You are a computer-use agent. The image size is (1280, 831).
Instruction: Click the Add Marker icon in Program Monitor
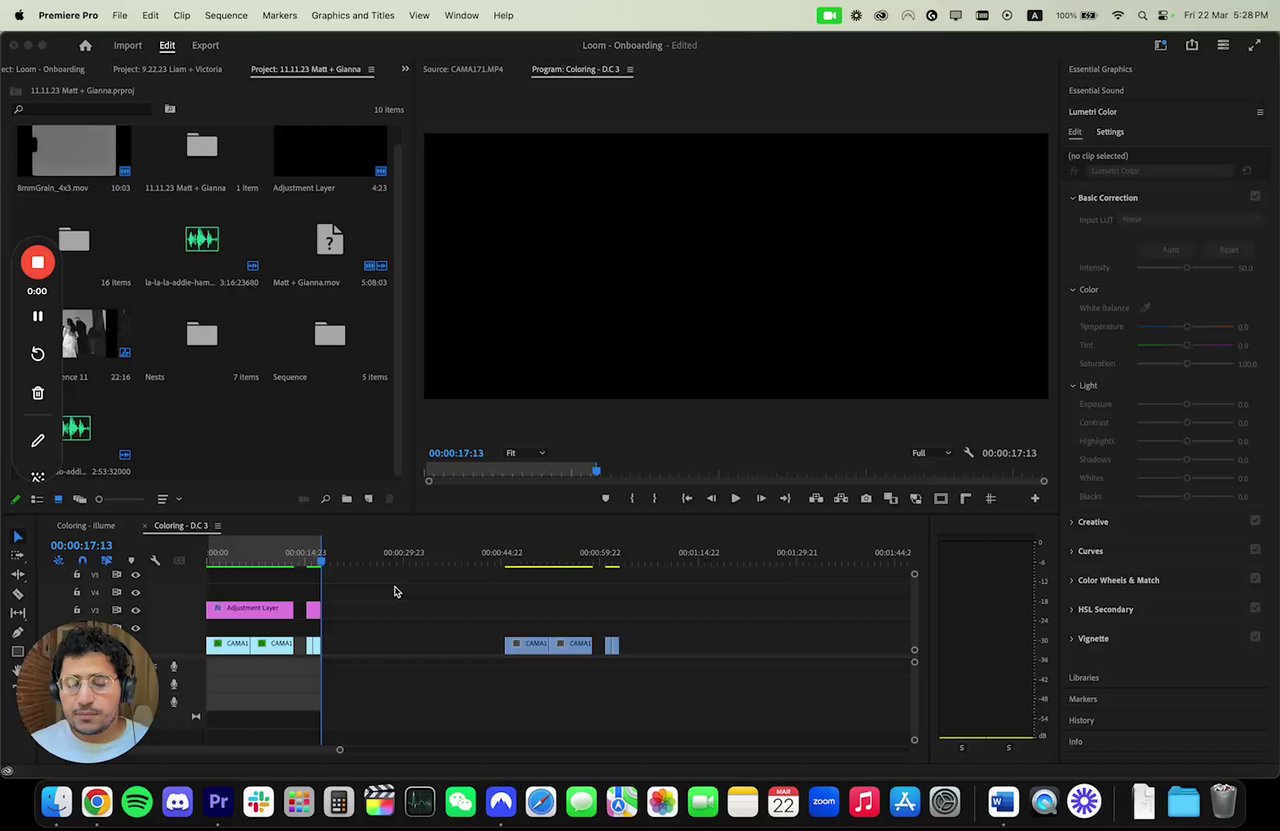tap(605, 498)
